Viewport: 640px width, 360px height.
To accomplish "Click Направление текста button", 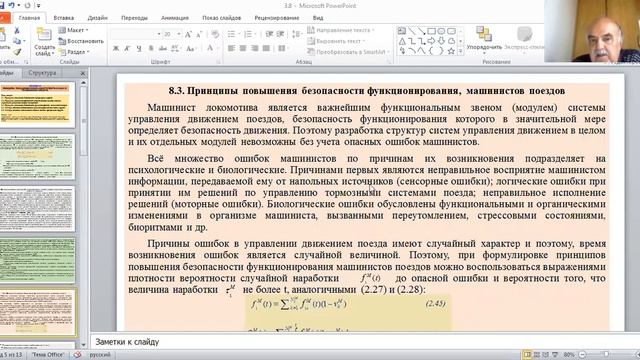I will (341, 30).
